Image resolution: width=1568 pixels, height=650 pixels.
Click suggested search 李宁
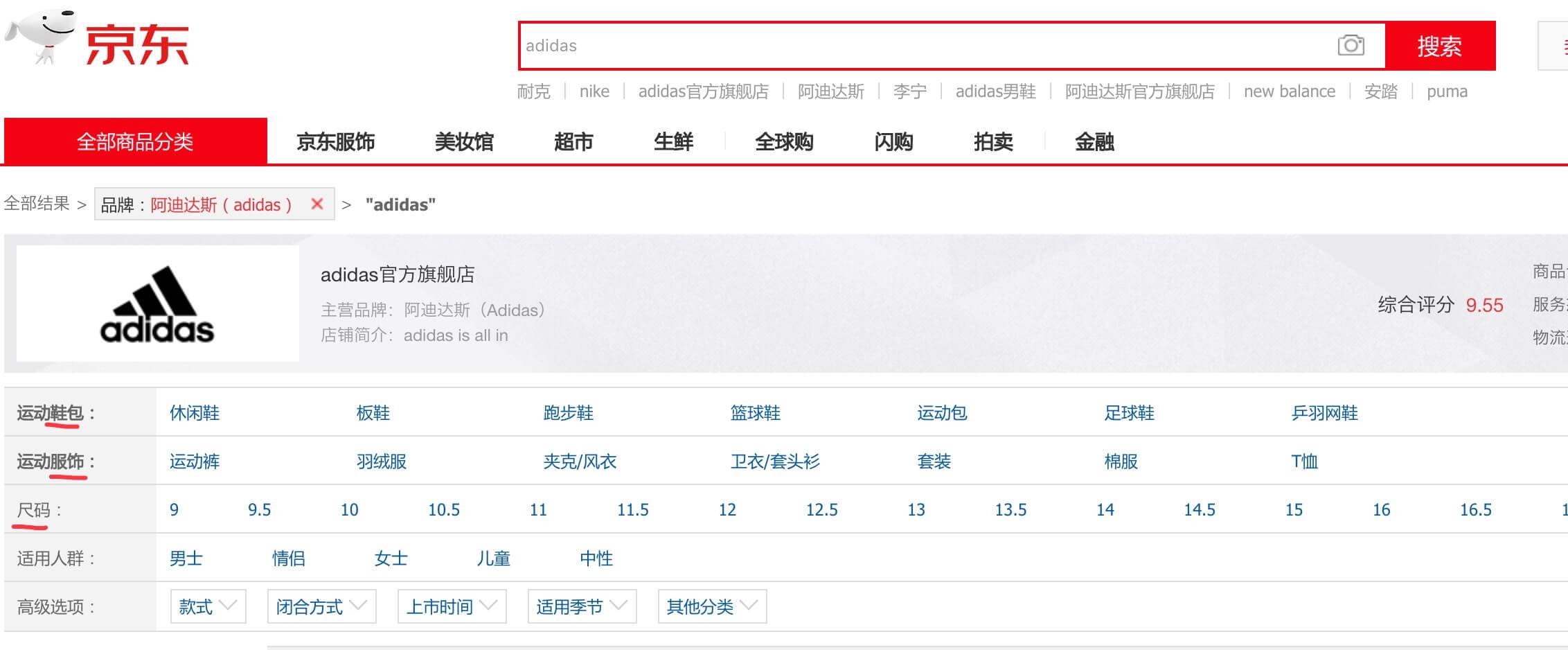tap(909, 91)
